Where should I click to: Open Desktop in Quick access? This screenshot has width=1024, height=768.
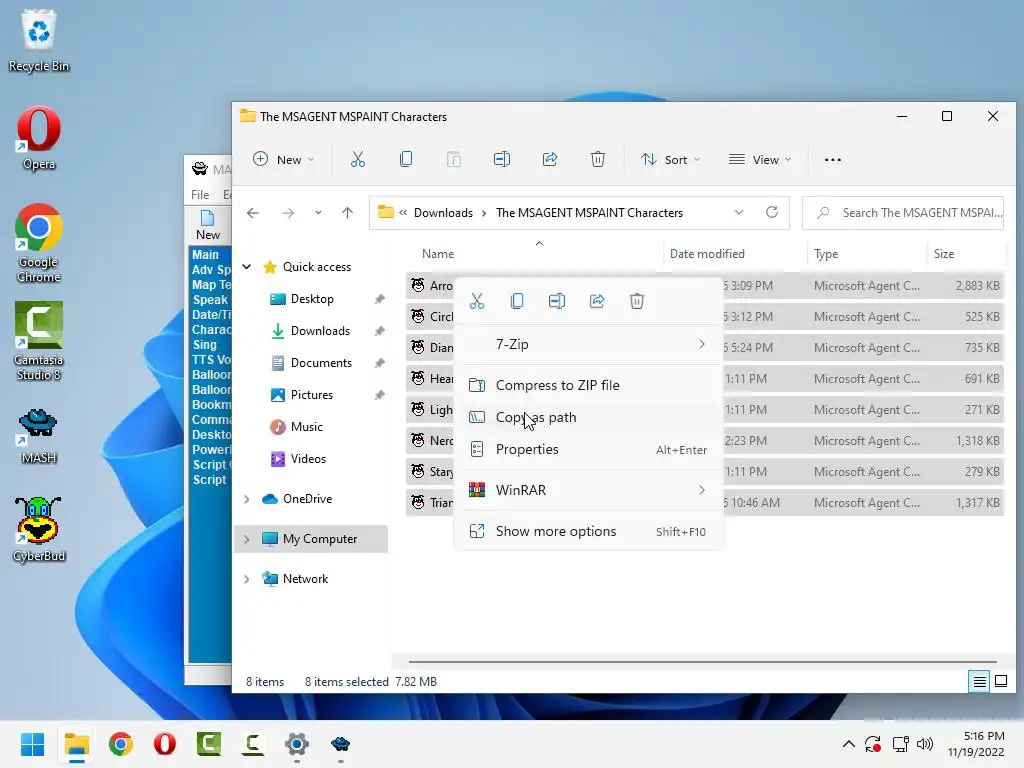pyautogui.click(x=312, y=299)
